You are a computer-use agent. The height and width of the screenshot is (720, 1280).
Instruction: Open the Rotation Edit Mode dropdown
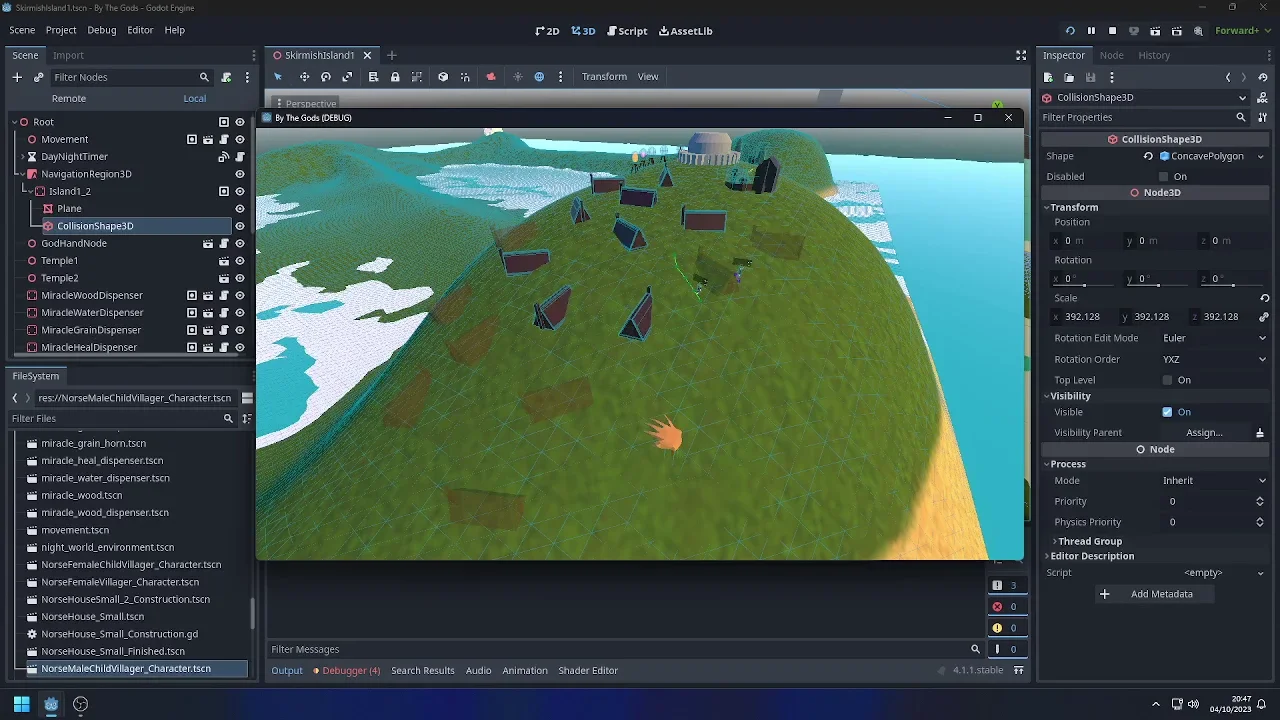tap(1213, 338)
